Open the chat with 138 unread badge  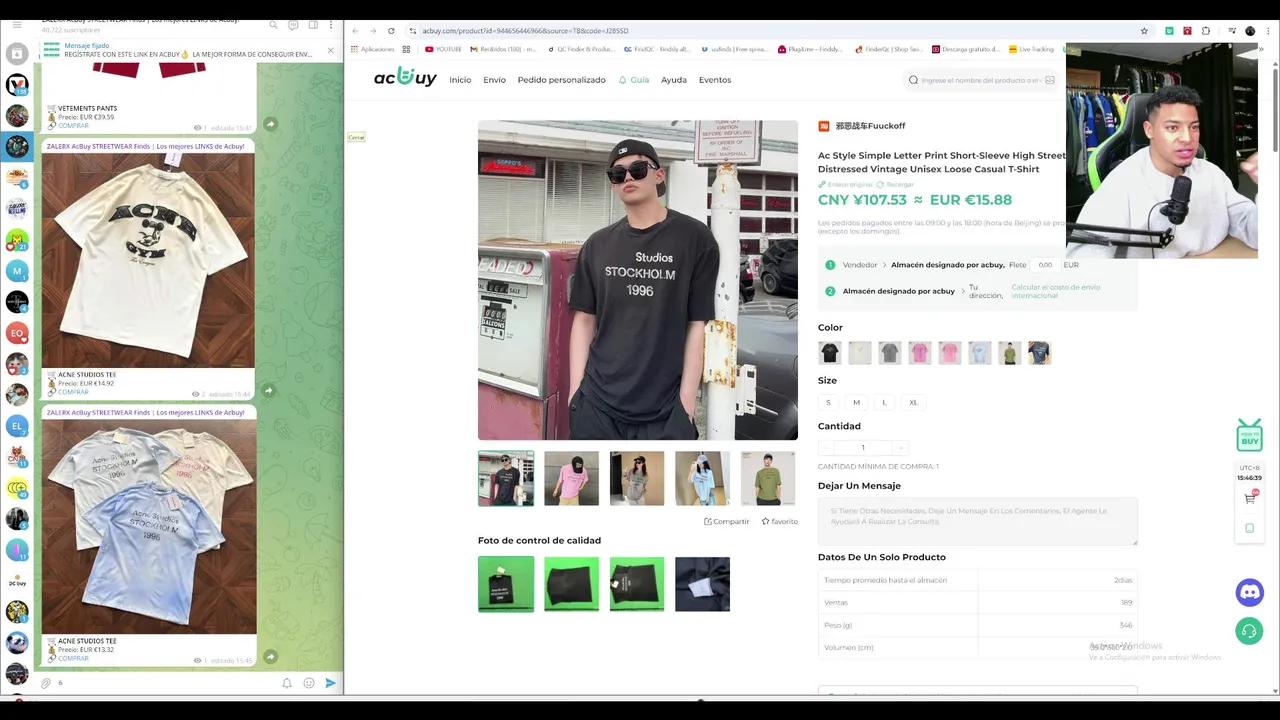pyautogui.click(x=17, y=85)
